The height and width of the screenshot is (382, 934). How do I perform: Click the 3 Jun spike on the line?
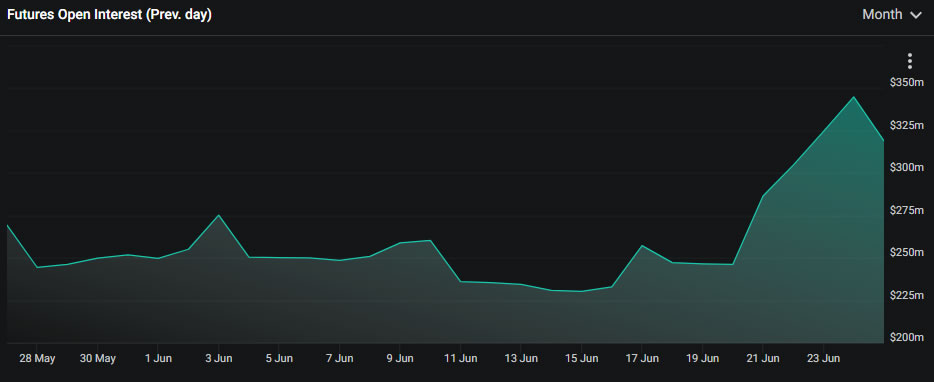coord(219,215)
